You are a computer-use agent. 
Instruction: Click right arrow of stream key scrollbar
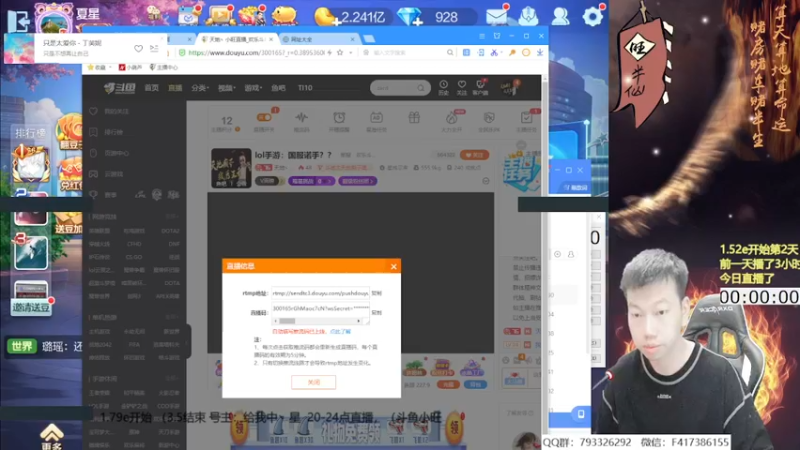(x=359, y=321)
